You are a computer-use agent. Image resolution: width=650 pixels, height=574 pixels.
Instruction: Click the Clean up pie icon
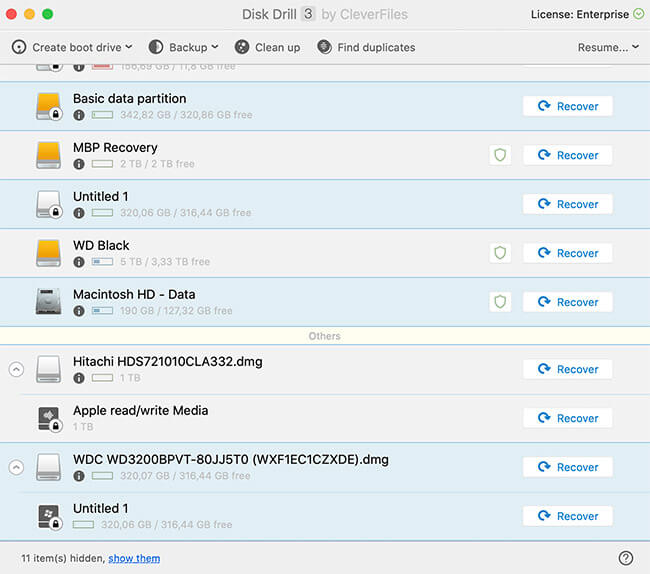pos(242,47)
